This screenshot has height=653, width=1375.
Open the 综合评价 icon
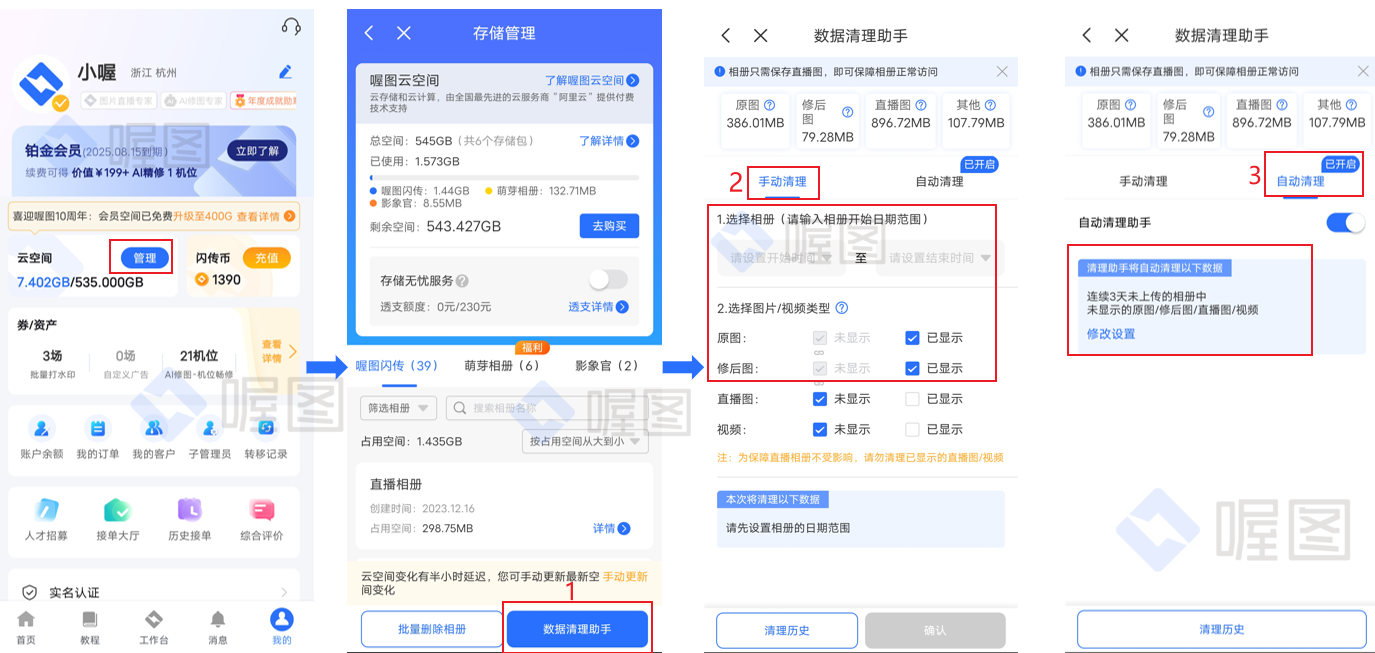coord(262,510)
